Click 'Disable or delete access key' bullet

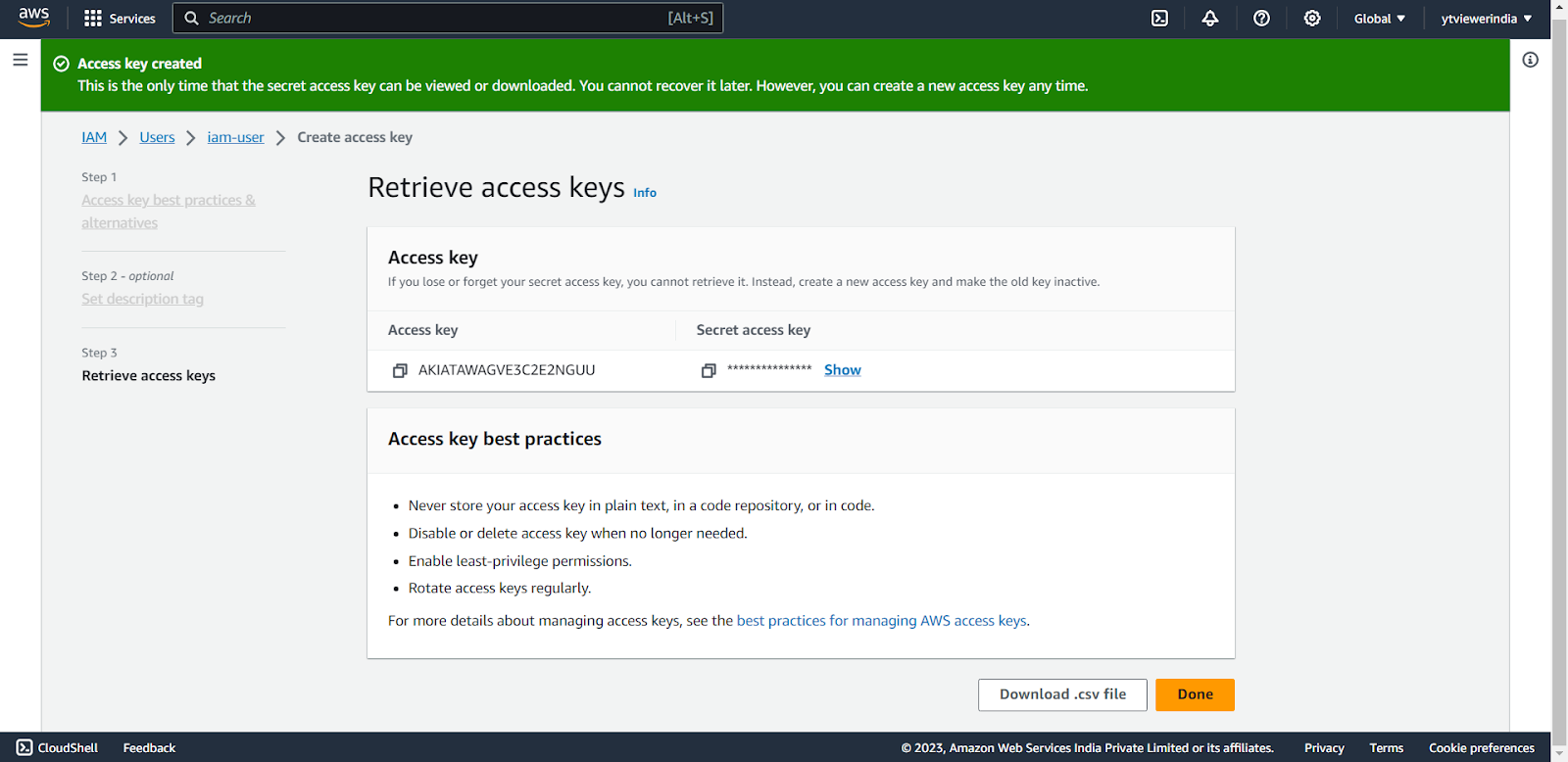pos(577,534)
